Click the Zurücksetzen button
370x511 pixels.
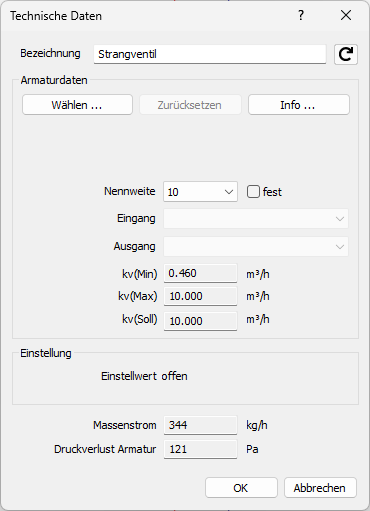point(190,105)
